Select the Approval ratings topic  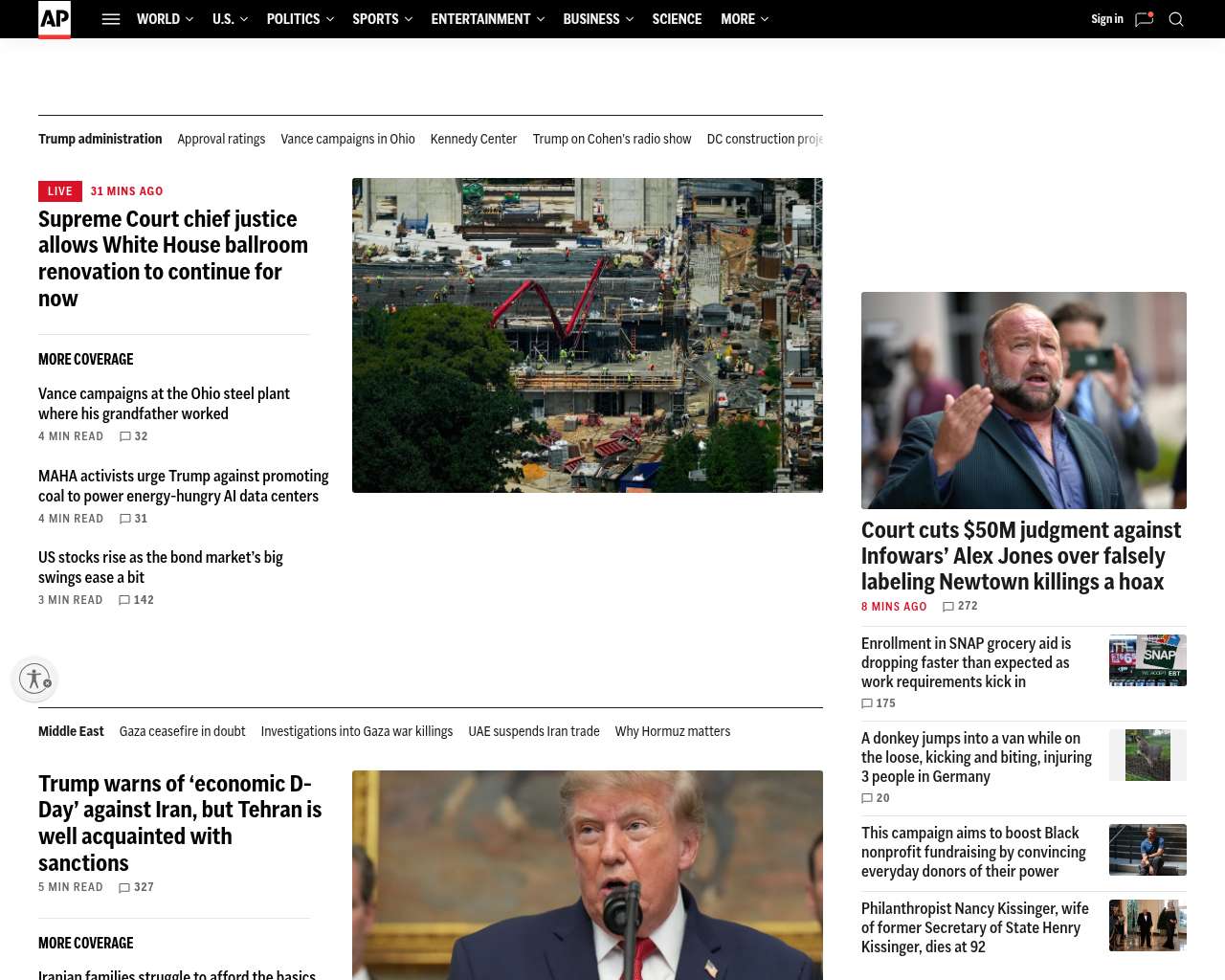click(x=221, y=139)
